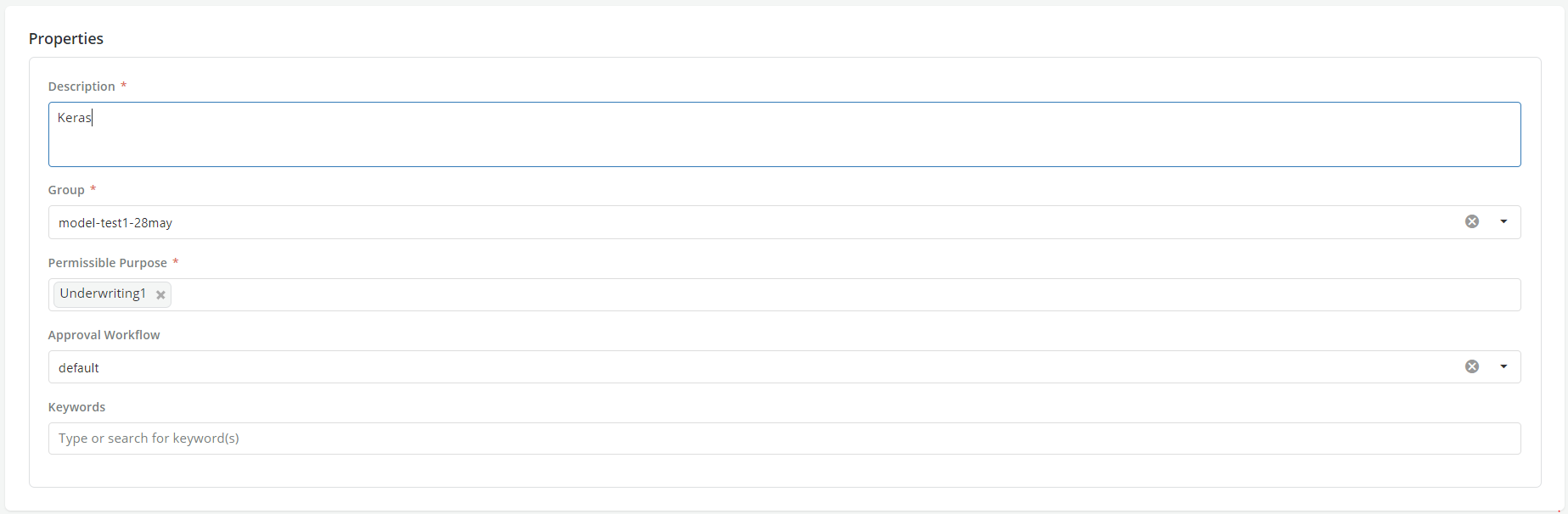Click the Permissible Purpose label
The height and width of the screenshot is (514, 1568).
[107, 263]
